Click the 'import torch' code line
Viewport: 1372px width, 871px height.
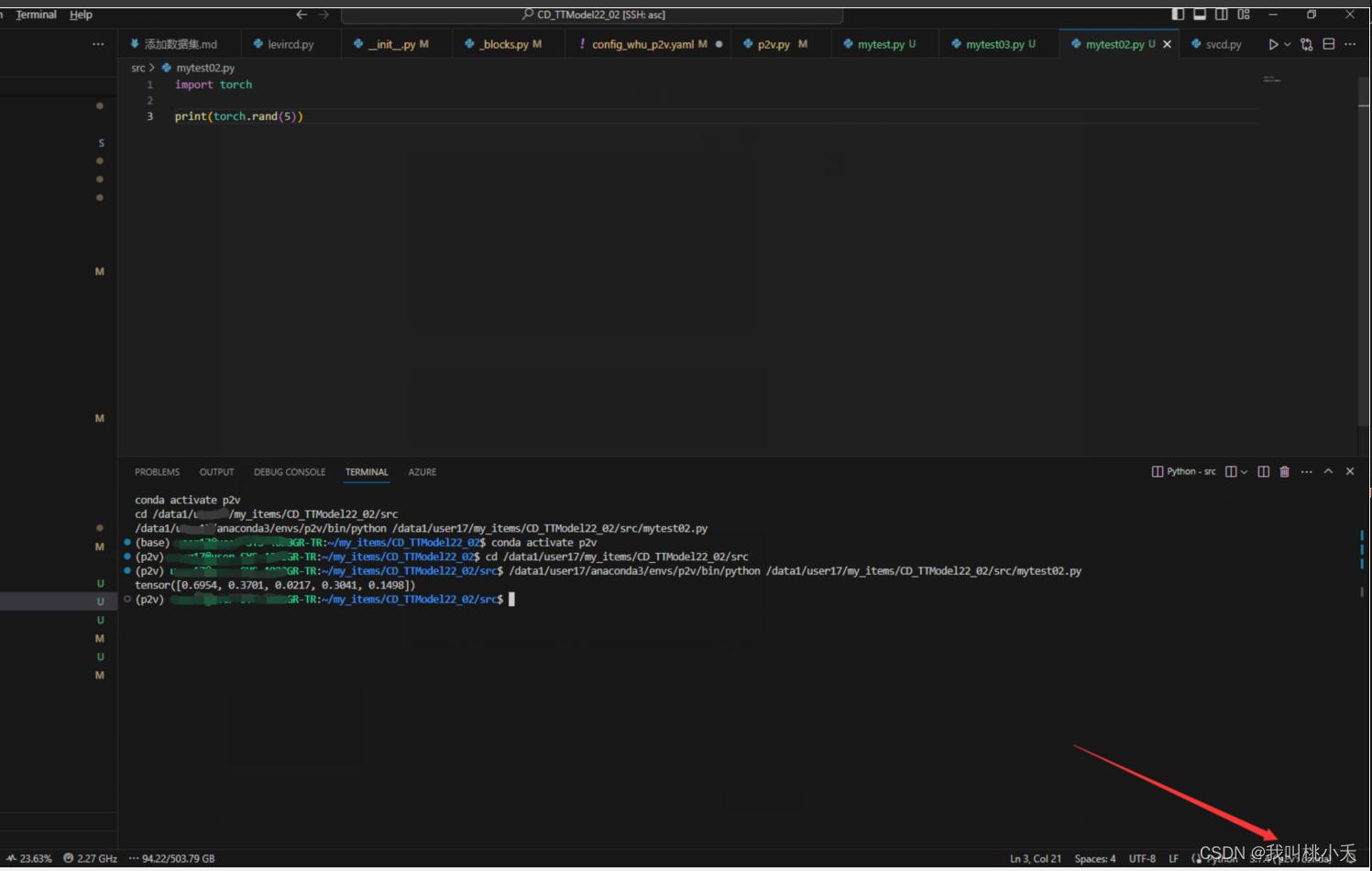coord(214,84)
